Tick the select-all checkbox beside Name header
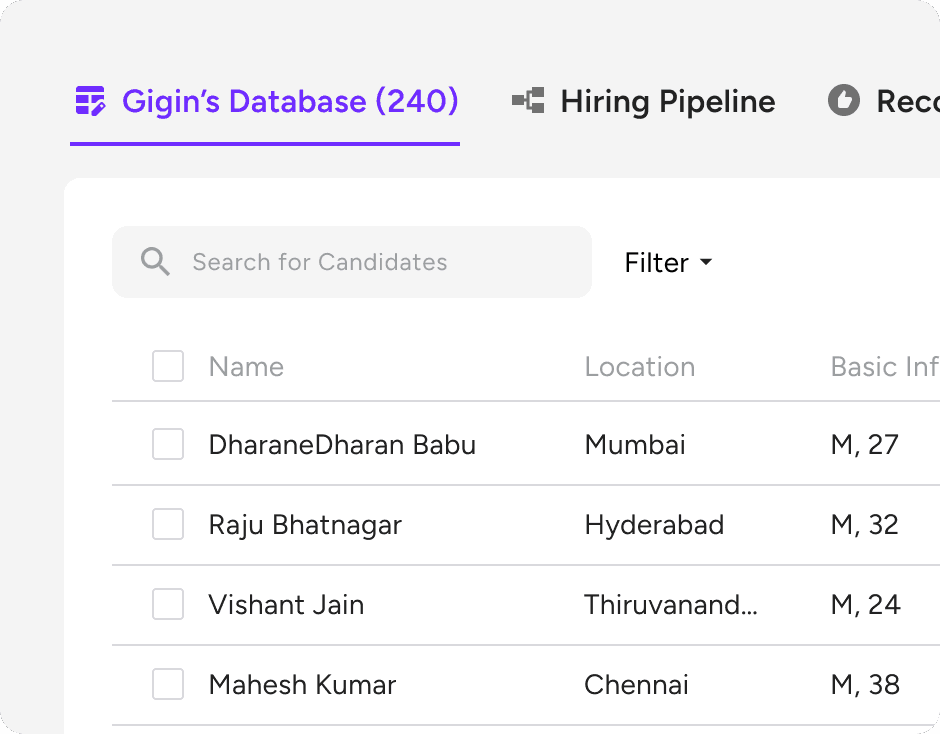 [168, 366]
